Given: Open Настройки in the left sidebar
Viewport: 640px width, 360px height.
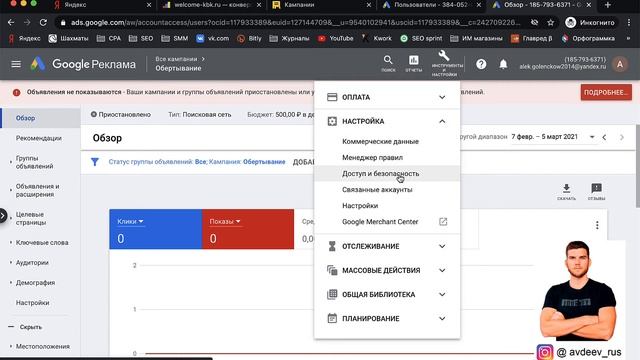Looking at the screenshot, I should pos(33,302).
